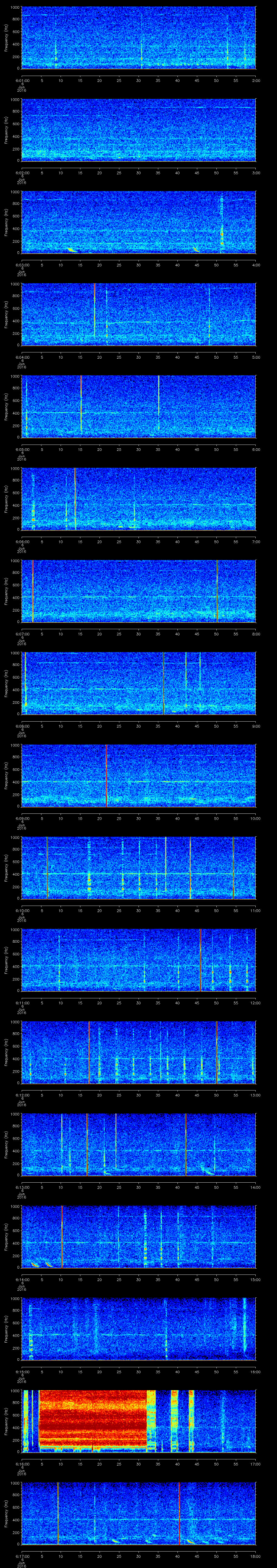Select the 6:14:00 time axis label
277x1568 pixels.
[22, 1279]
